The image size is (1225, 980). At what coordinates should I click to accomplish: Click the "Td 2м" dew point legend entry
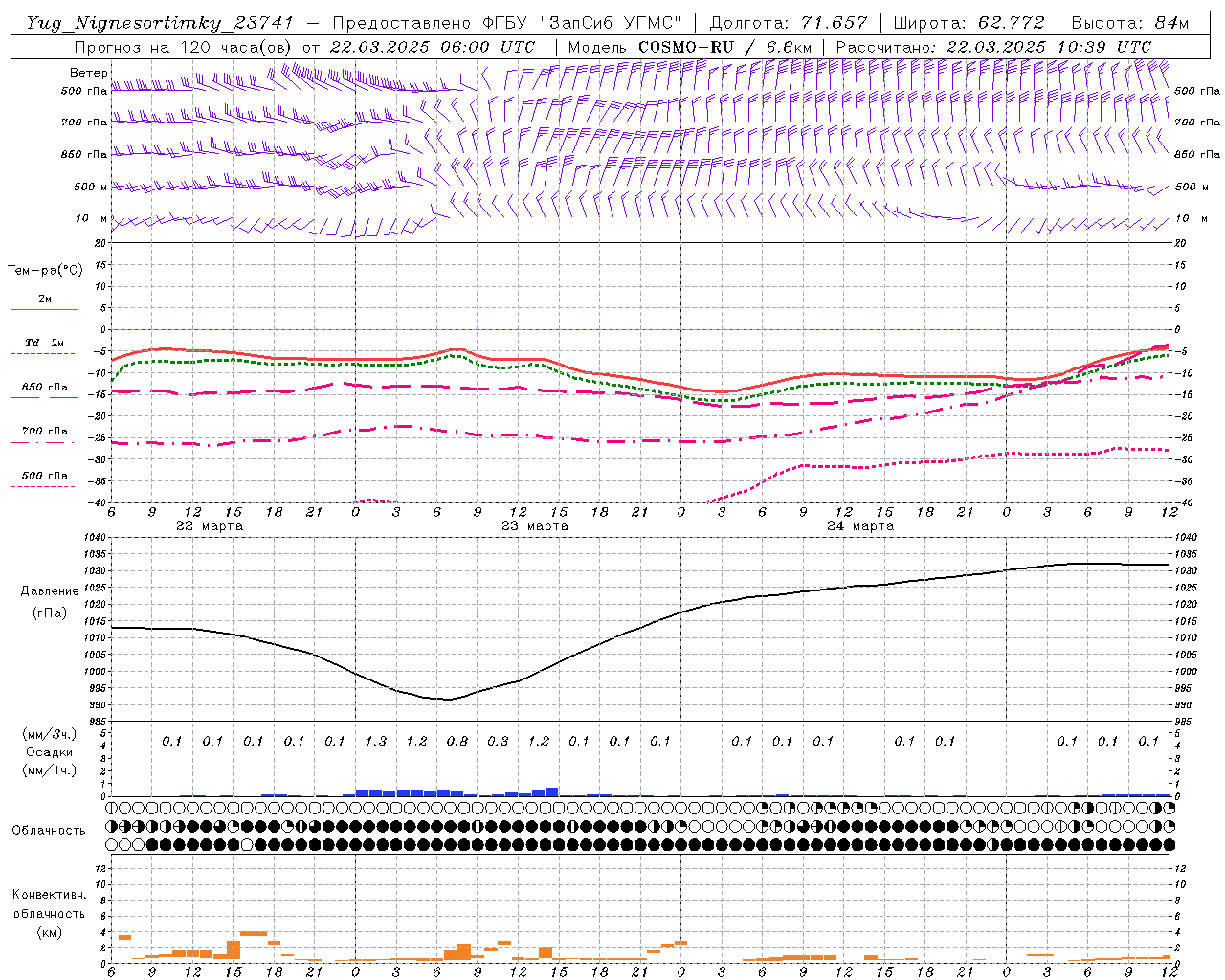point(44,343)
